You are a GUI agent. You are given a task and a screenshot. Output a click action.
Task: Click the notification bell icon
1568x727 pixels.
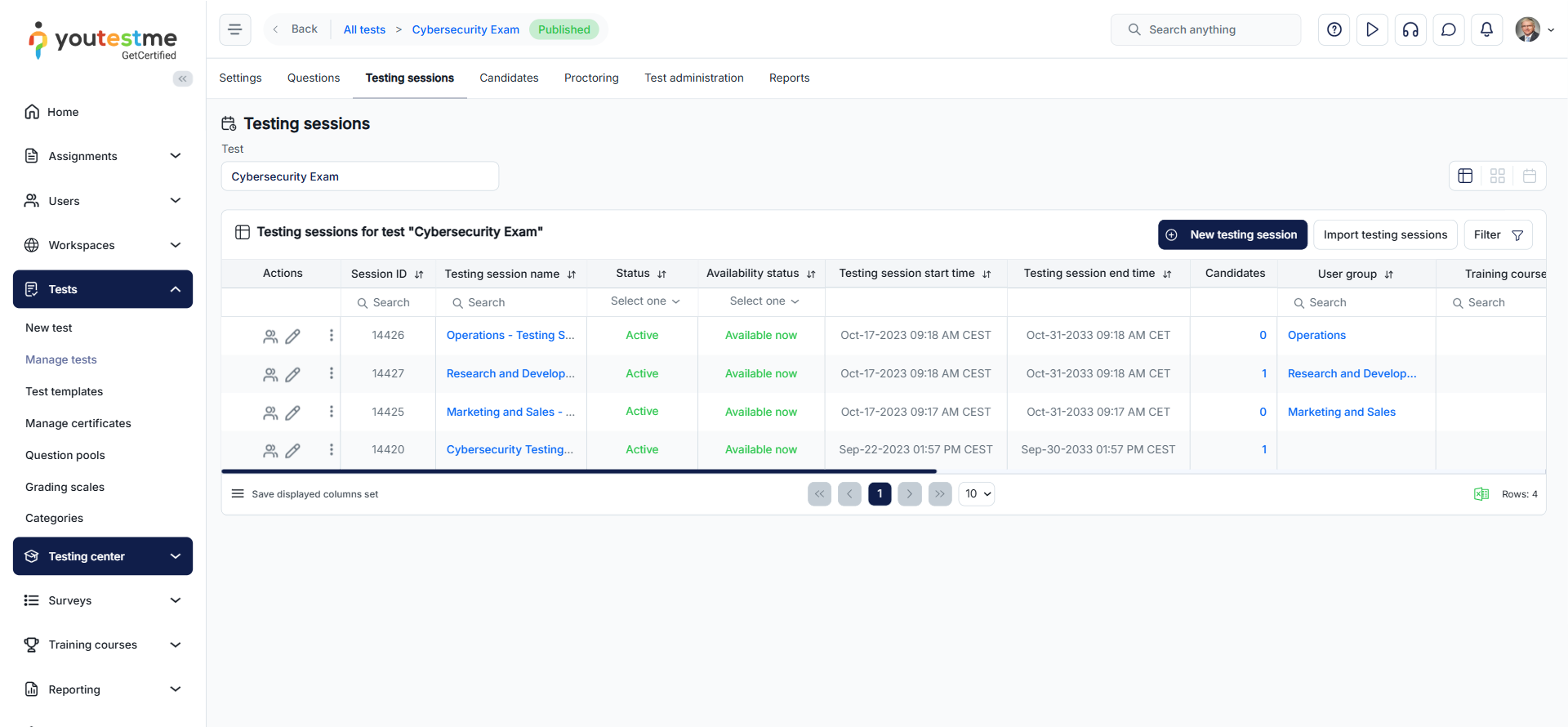click(x=1486, y=29)
